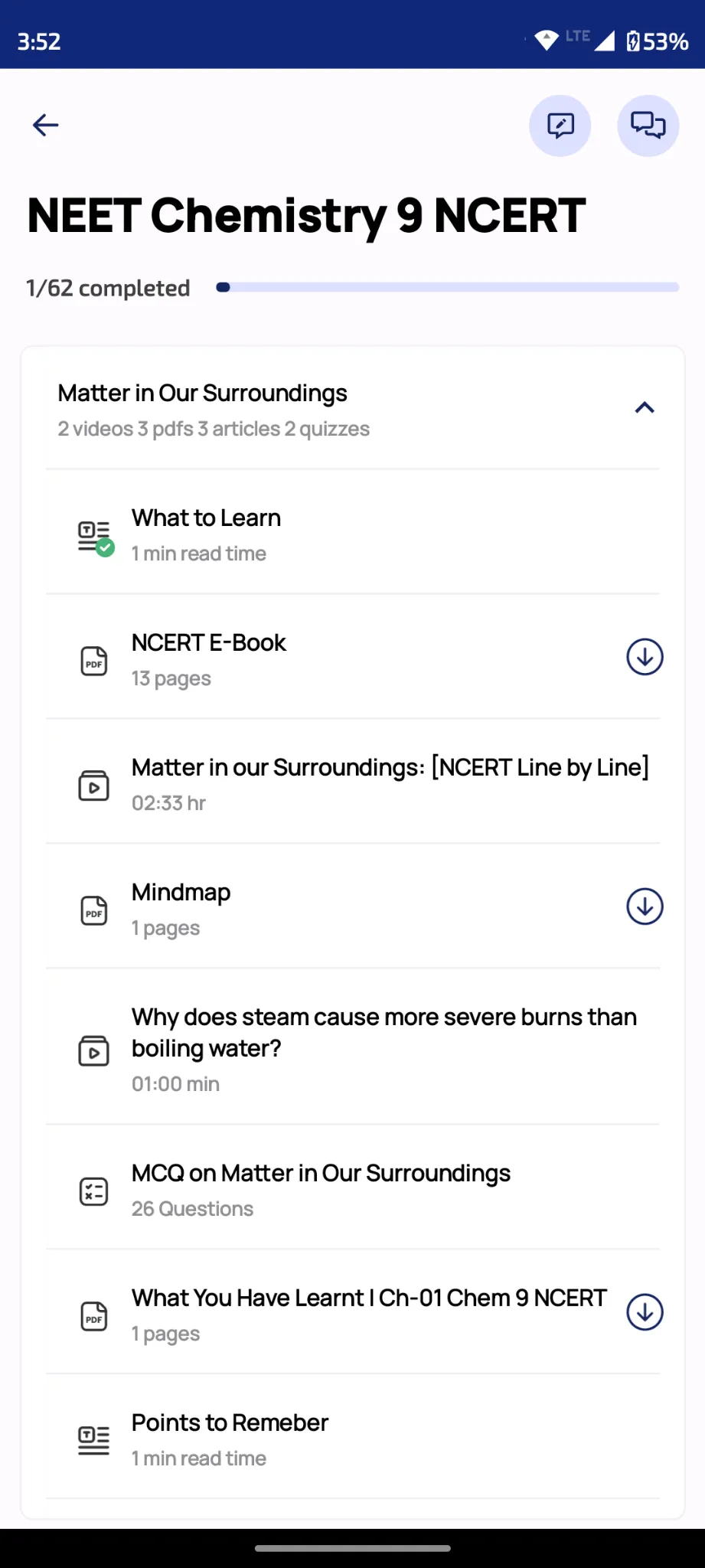Open the notes icon at top right
This screenshot has height=1568, width=705.
pos(560,125)
